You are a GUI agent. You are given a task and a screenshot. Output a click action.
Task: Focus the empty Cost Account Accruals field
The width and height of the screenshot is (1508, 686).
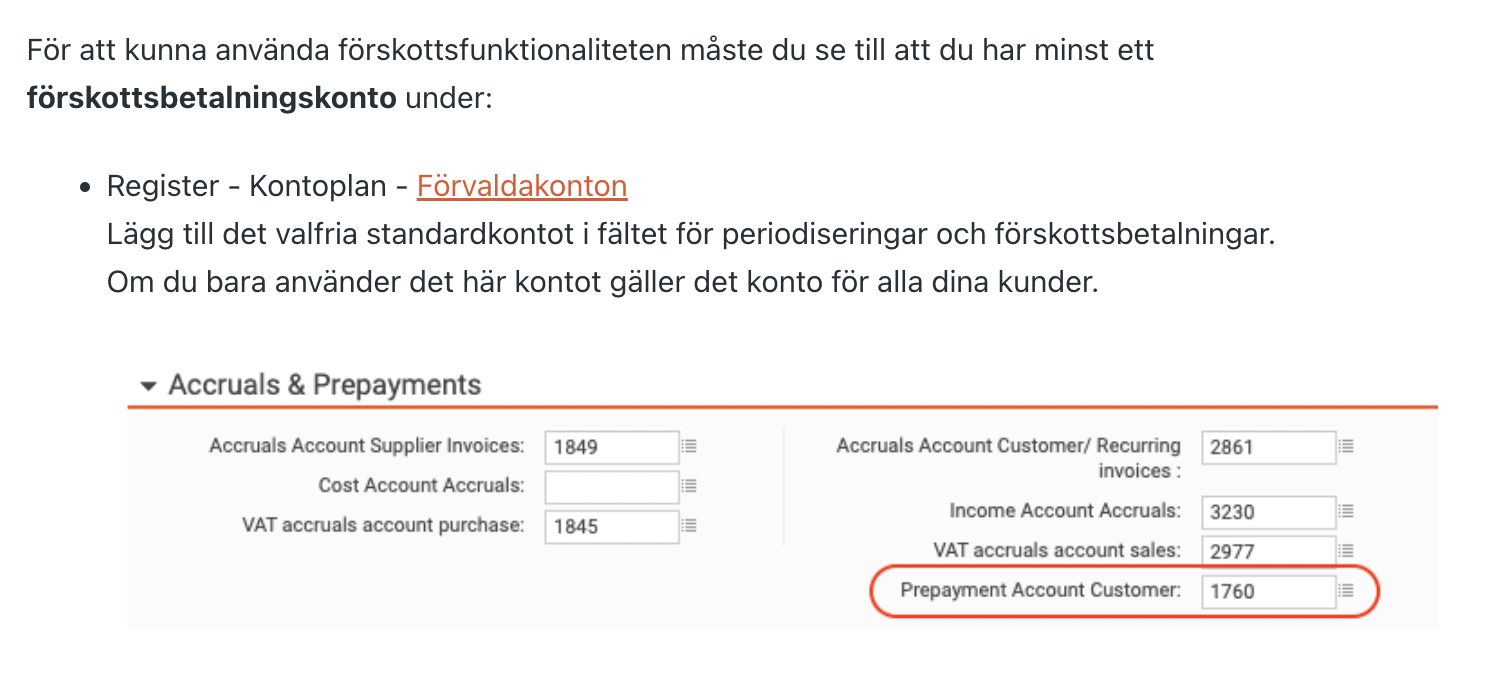611,486
